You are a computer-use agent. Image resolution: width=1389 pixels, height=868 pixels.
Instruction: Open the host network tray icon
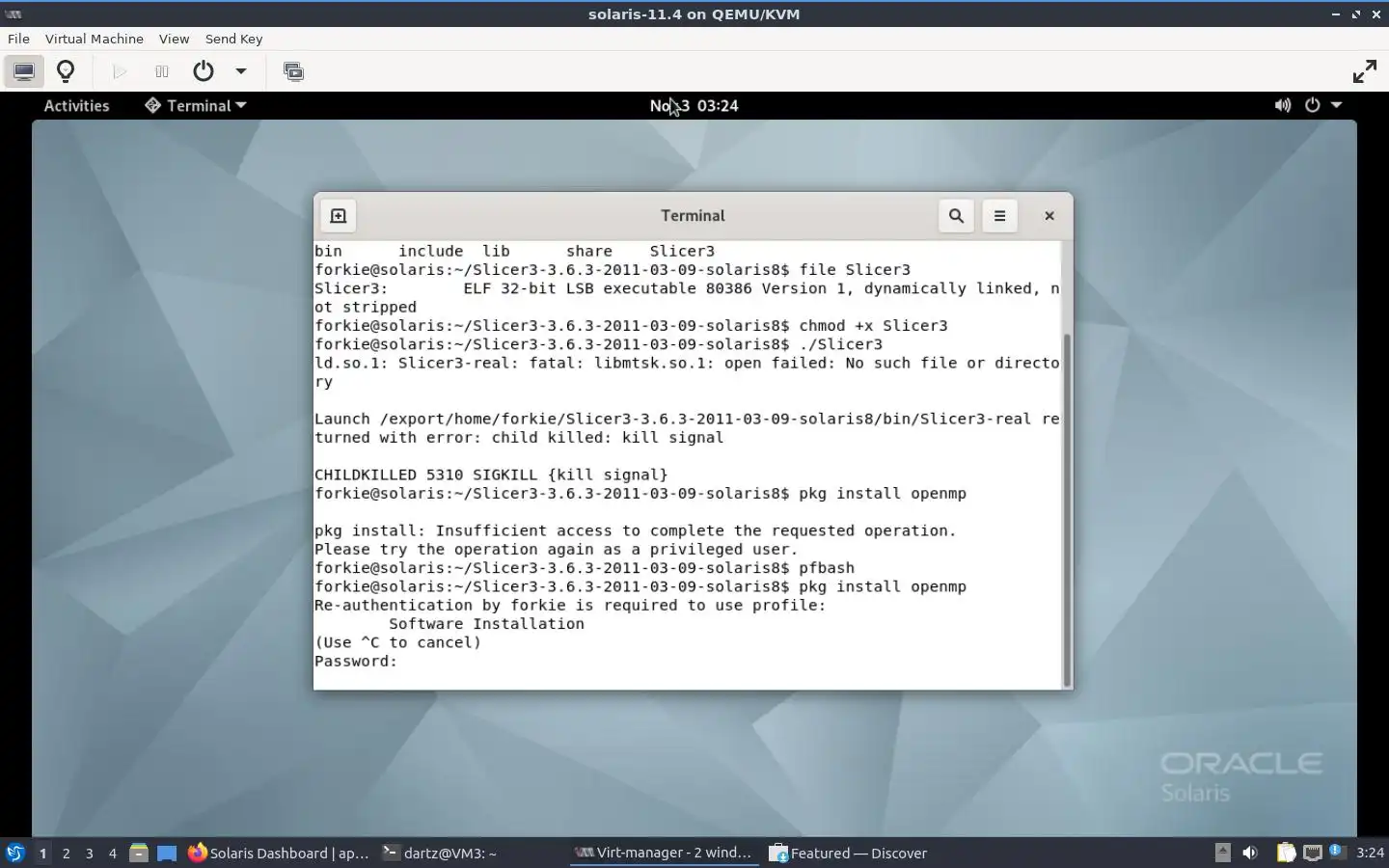pos(1313,853)
